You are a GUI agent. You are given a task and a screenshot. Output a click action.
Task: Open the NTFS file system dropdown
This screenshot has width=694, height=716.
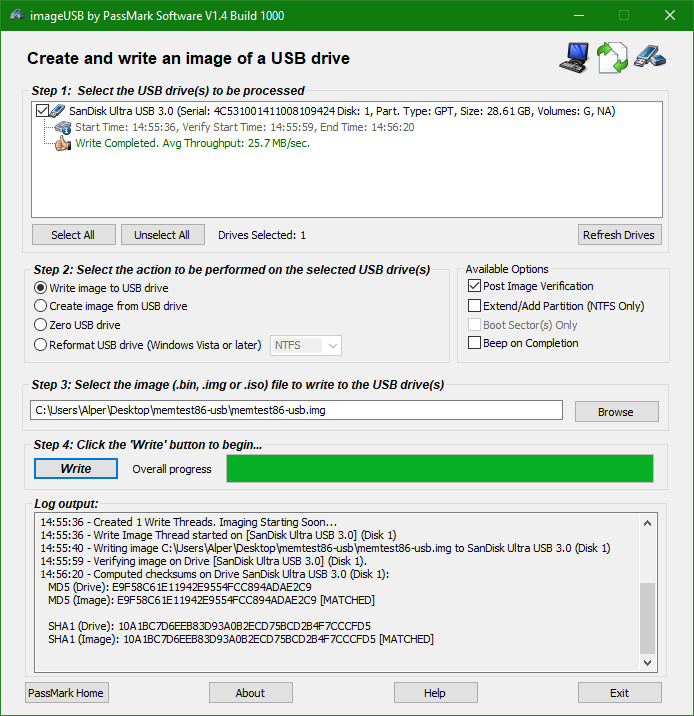(306, 345)
